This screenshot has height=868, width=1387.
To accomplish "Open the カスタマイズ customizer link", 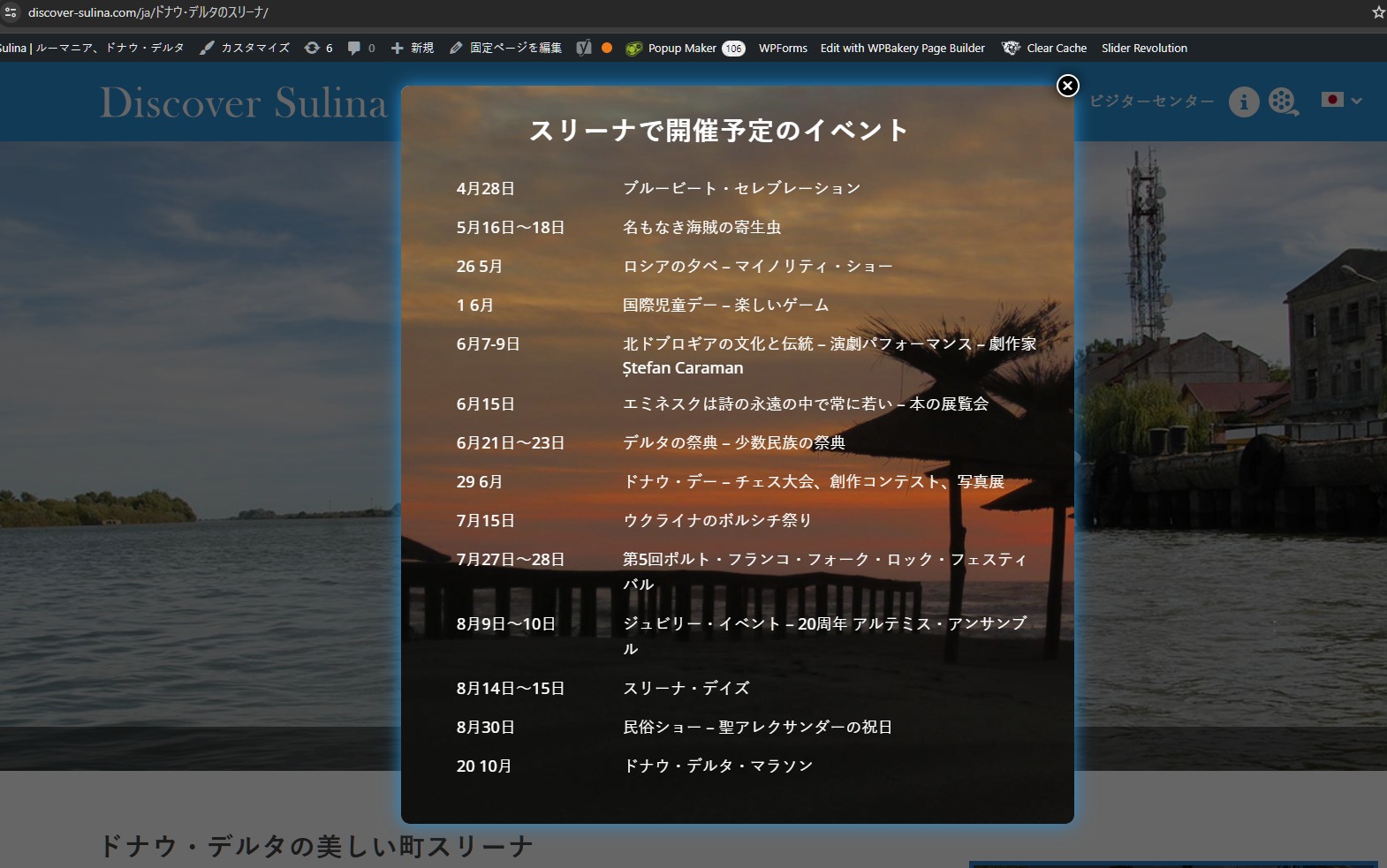I will pyautogui.click(x=246, y=49).
